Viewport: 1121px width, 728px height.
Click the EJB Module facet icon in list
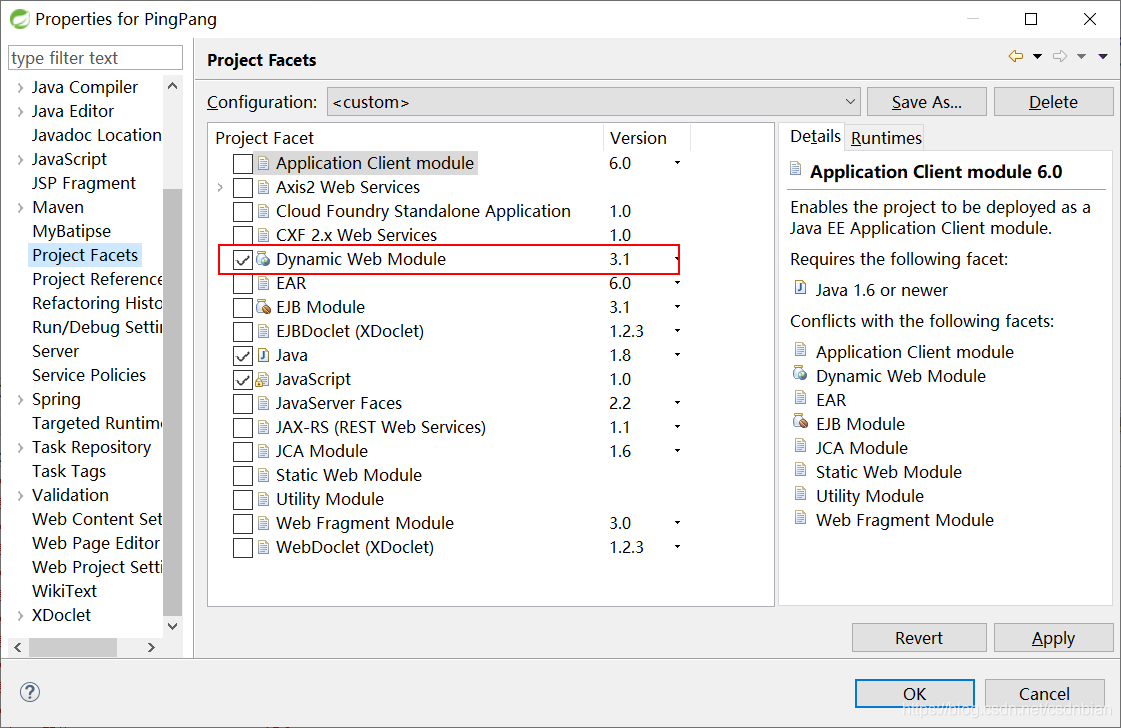[263, 307]
